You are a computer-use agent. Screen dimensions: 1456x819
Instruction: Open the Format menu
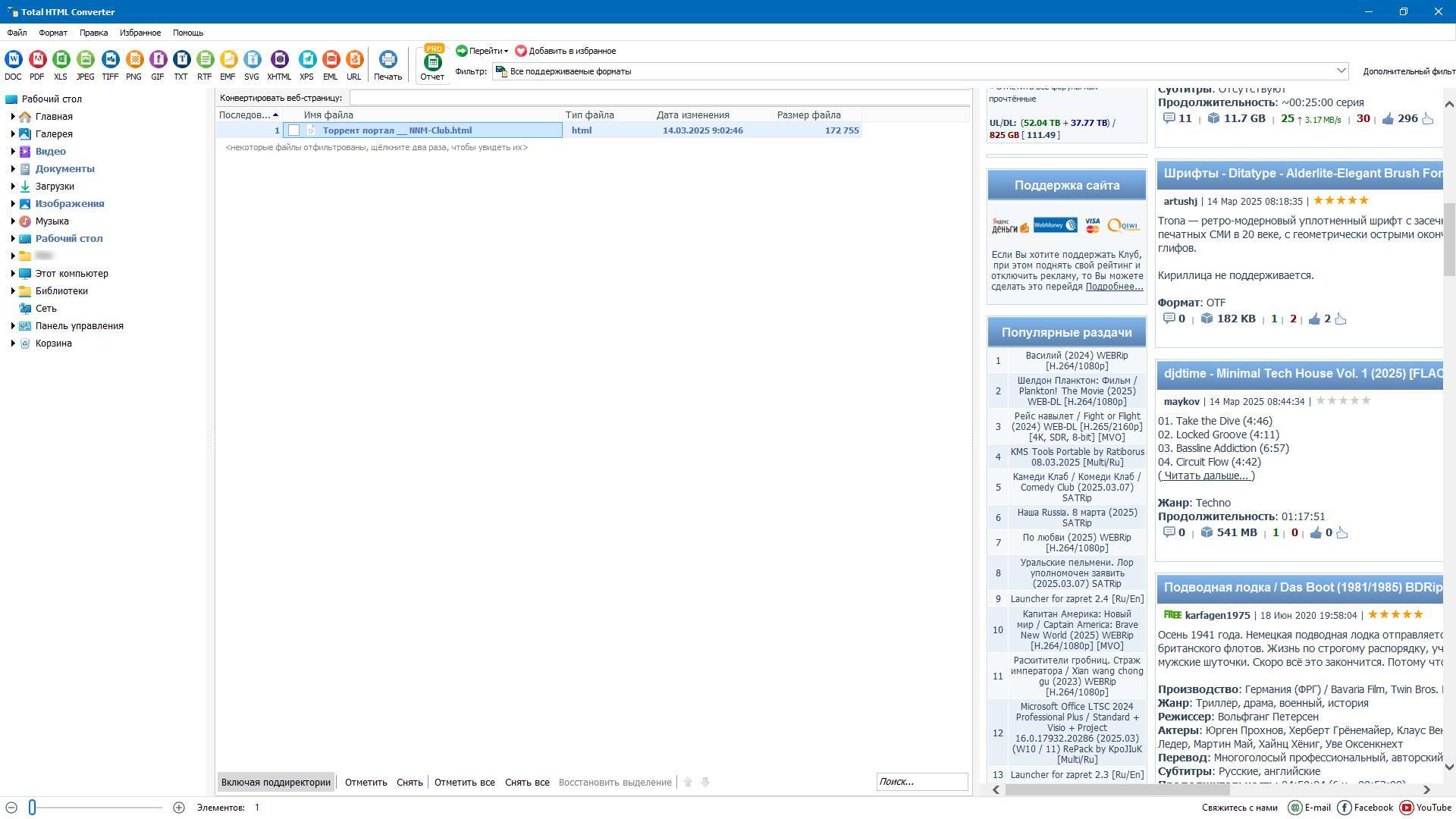pyautogui.click(x=52, y=33)
